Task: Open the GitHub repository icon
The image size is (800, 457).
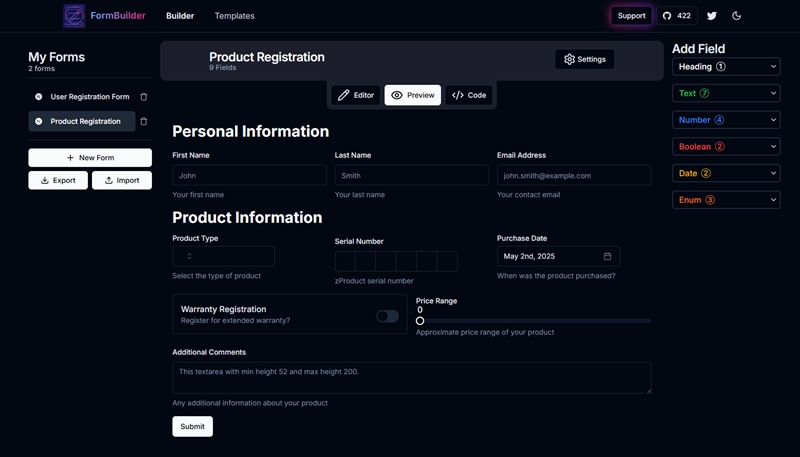Action: pyautogui.click(x=668, y=16)
